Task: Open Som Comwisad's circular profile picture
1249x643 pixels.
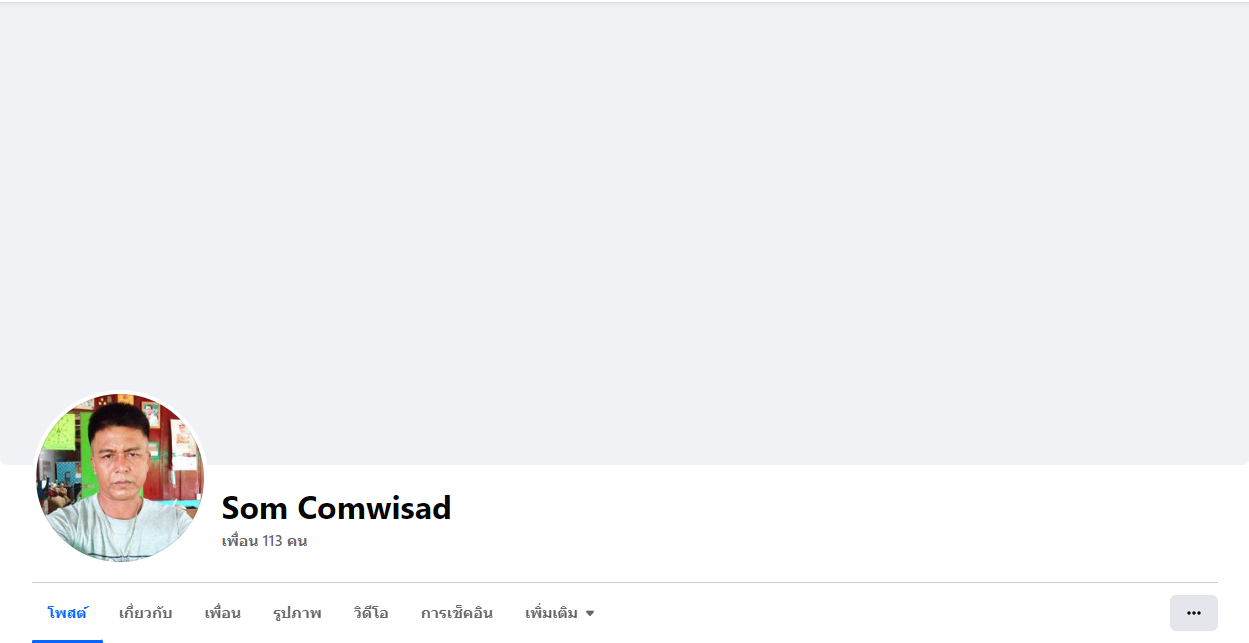Action: (120, 477)
